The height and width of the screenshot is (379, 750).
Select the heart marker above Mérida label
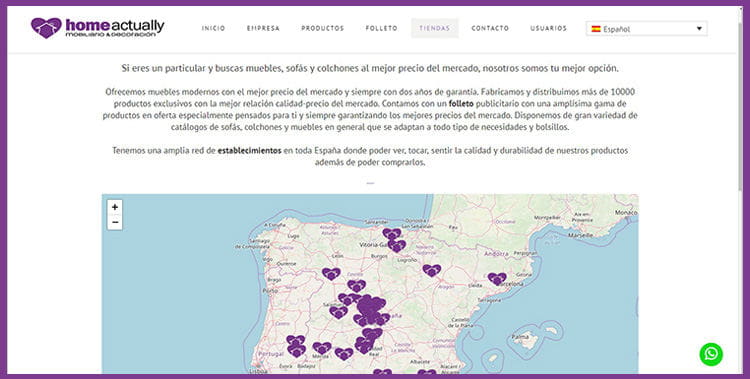321,348
